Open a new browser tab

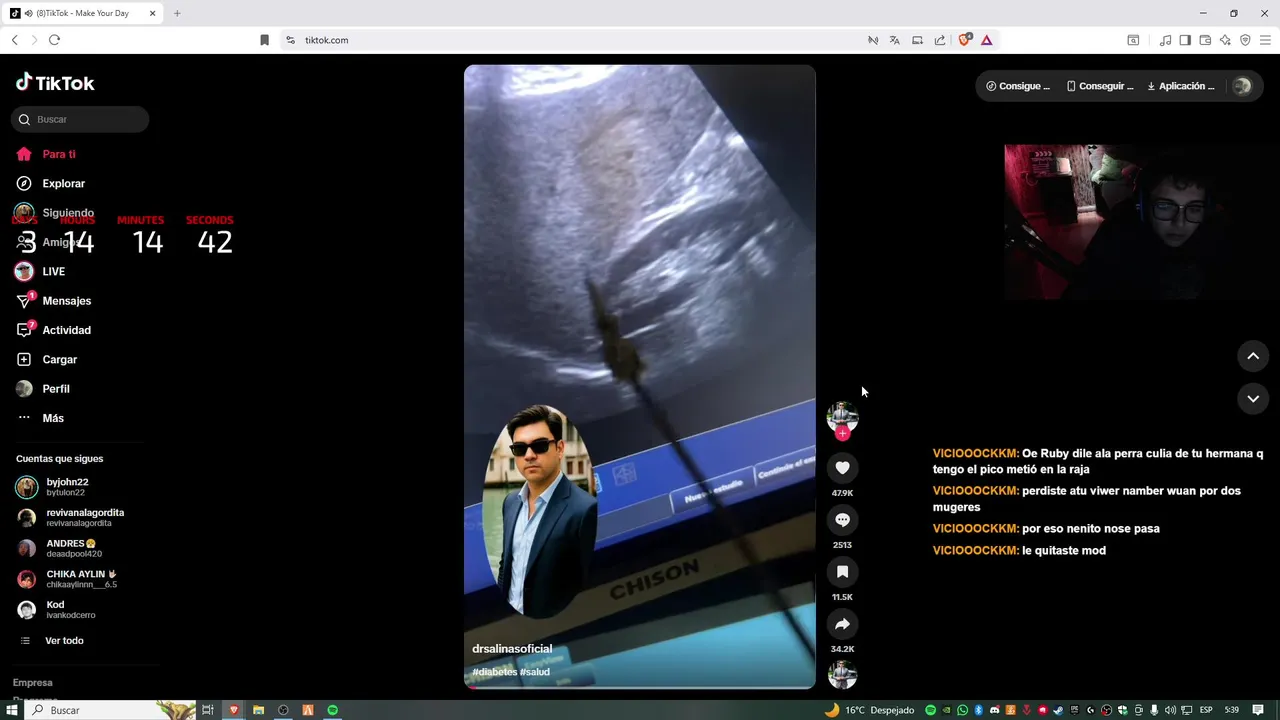pos(177,13)
